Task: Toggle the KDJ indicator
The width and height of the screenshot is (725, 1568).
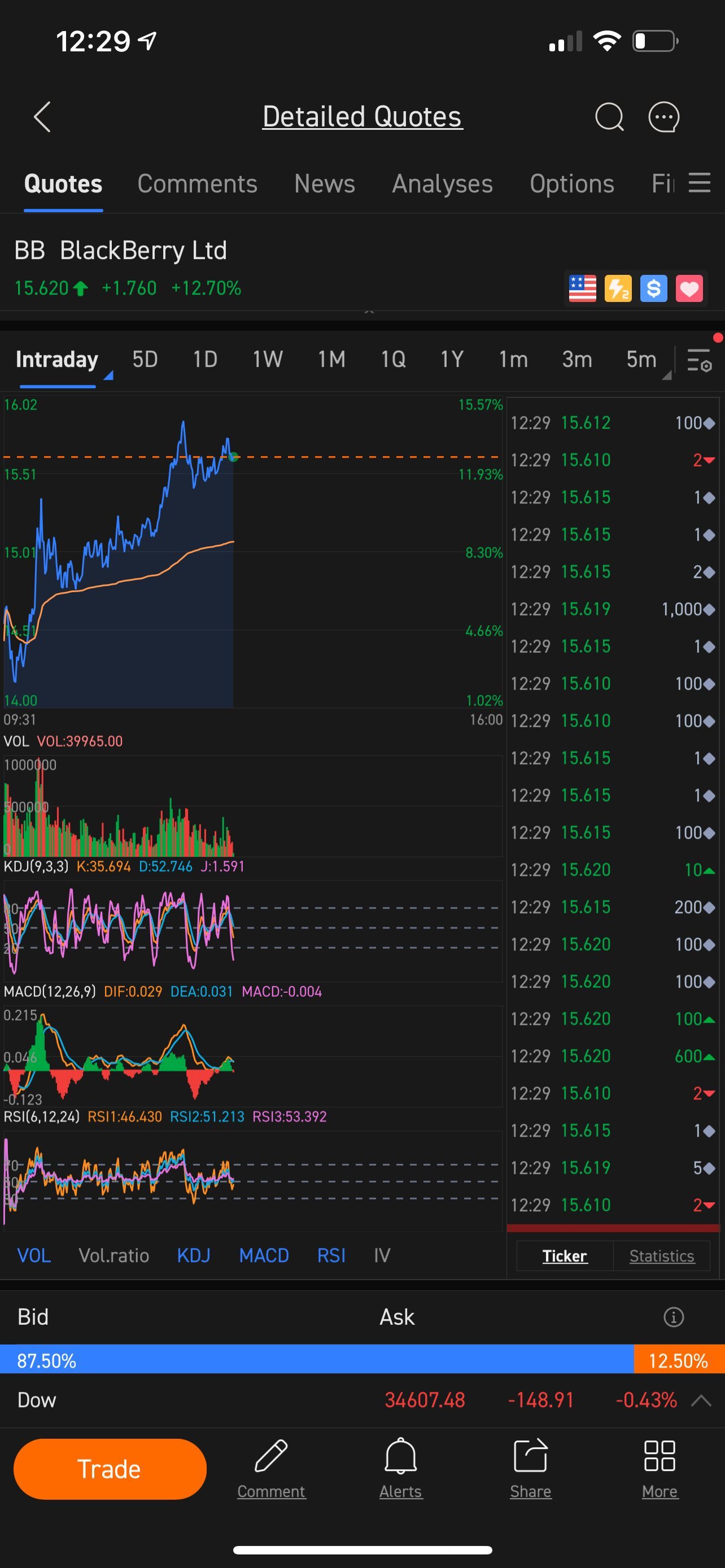Action: point(194,1255)
